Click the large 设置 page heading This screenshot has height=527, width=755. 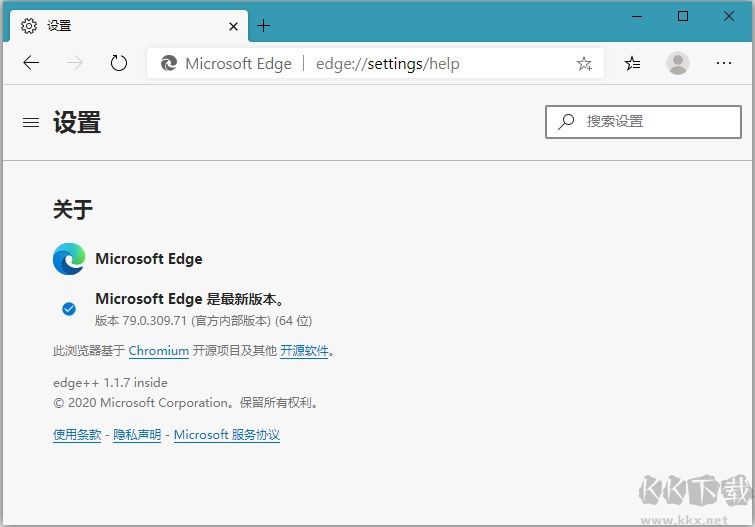click(x=77, y=122)
